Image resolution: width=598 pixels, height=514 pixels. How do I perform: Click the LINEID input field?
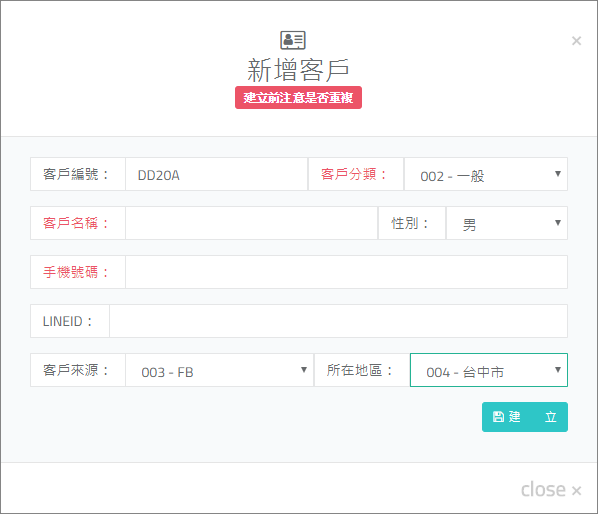pyautogui.click(x=339, y=321)
